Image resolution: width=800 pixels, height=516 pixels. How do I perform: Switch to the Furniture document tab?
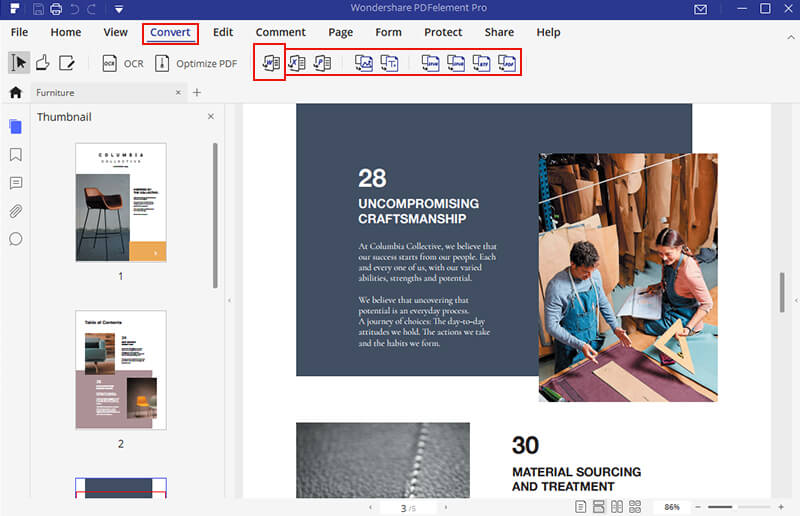coord(58,92)
